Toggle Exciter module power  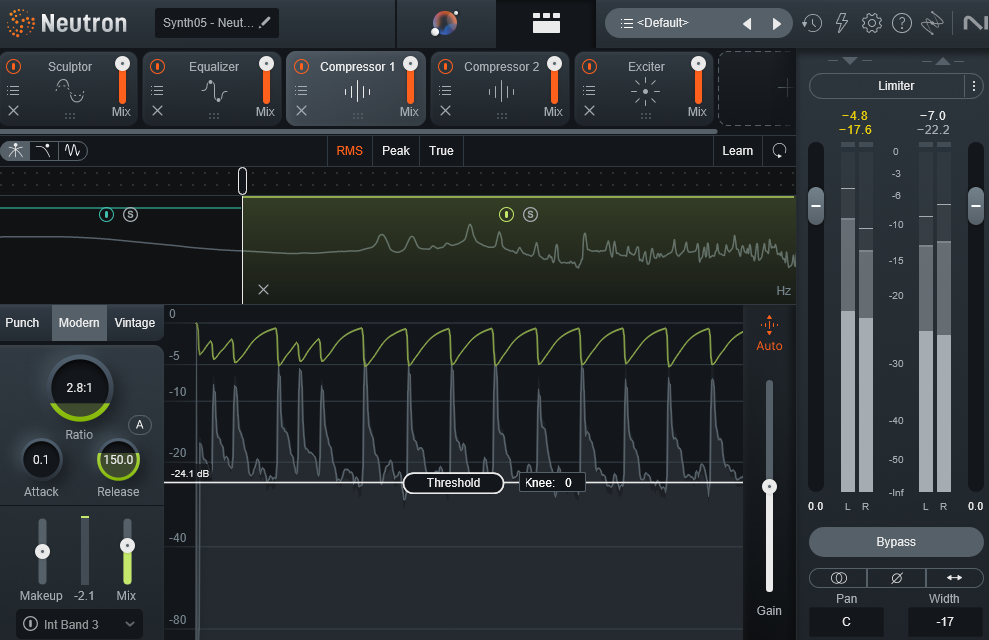[x=589, y=66]
